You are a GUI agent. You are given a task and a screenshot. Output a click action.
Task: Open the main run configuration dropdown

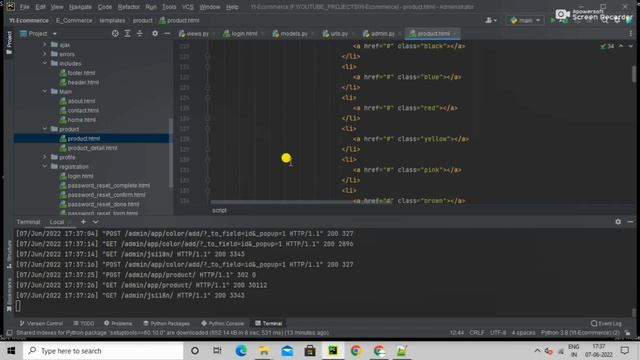(525, 20)
